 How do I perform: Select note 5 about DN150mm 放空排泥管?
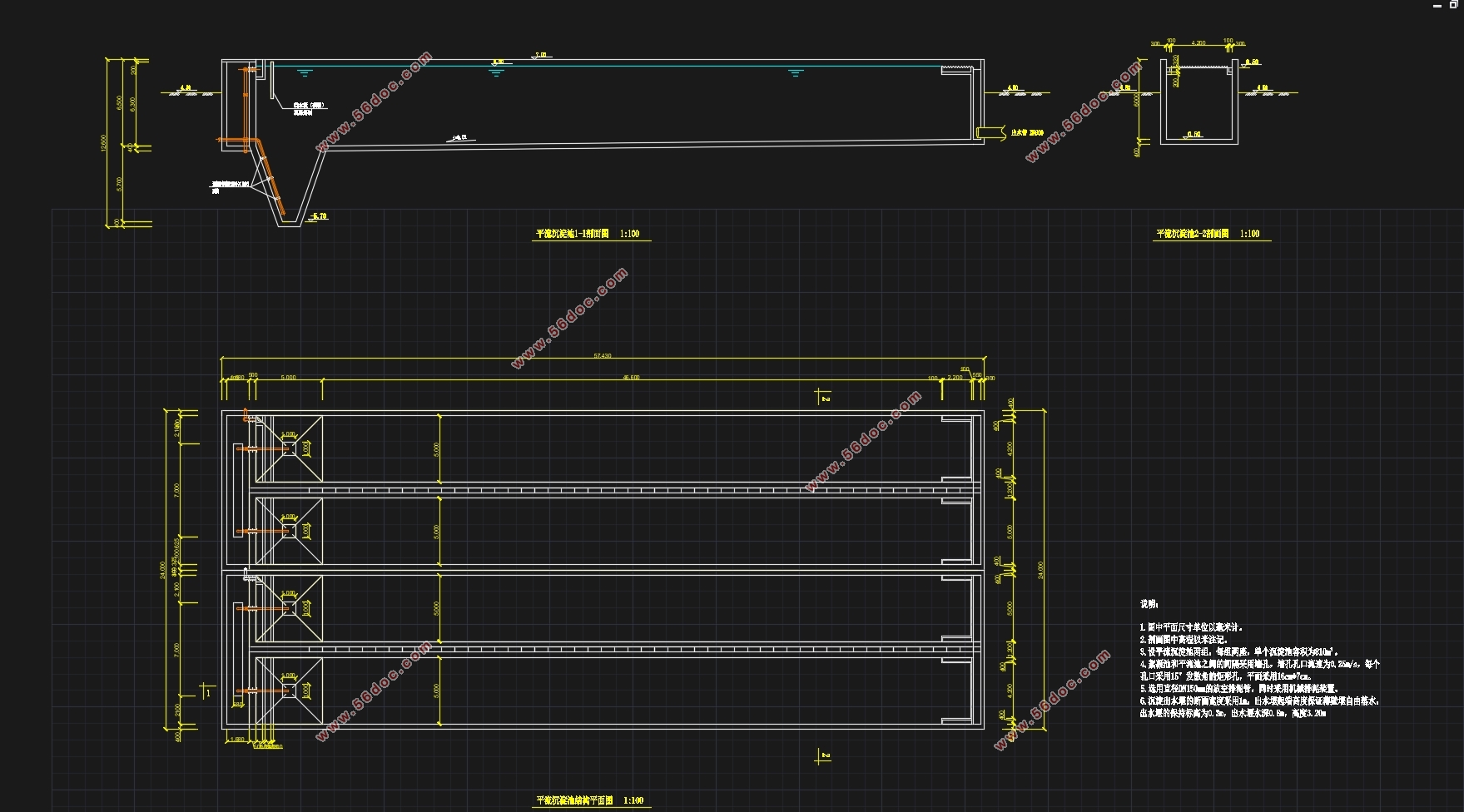pos(1239,689)
